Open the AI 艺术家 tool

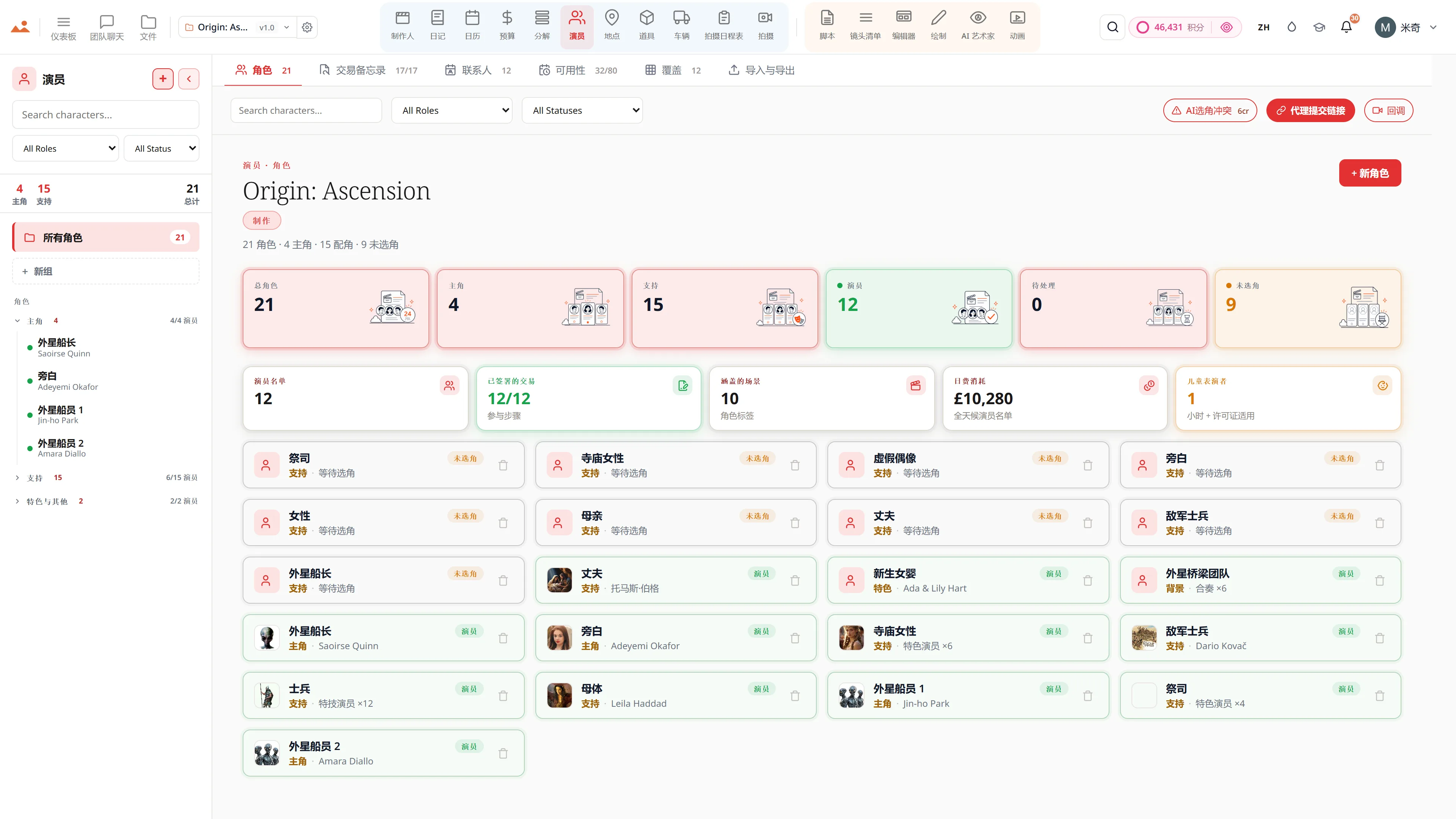pyautogui.click(x=978, y=26)
